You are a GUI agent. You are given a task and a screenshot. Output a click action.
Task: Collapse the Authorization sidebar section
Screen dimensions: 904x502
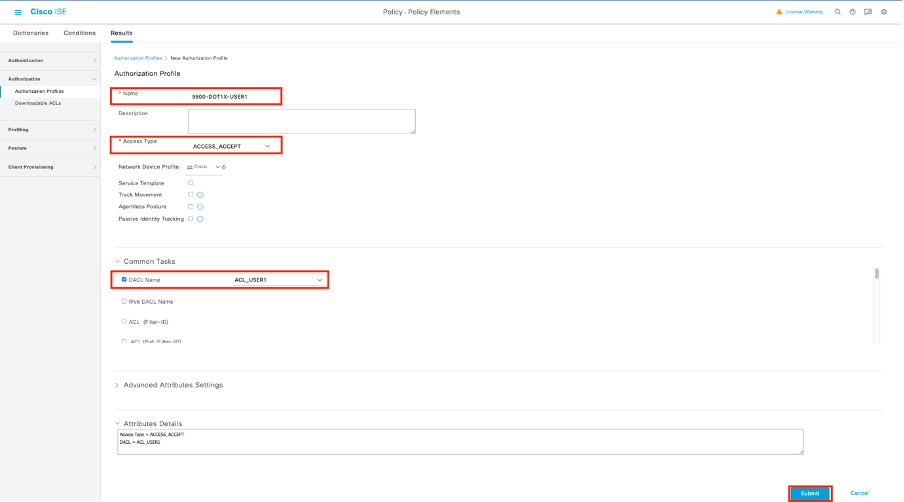point(50,79)
